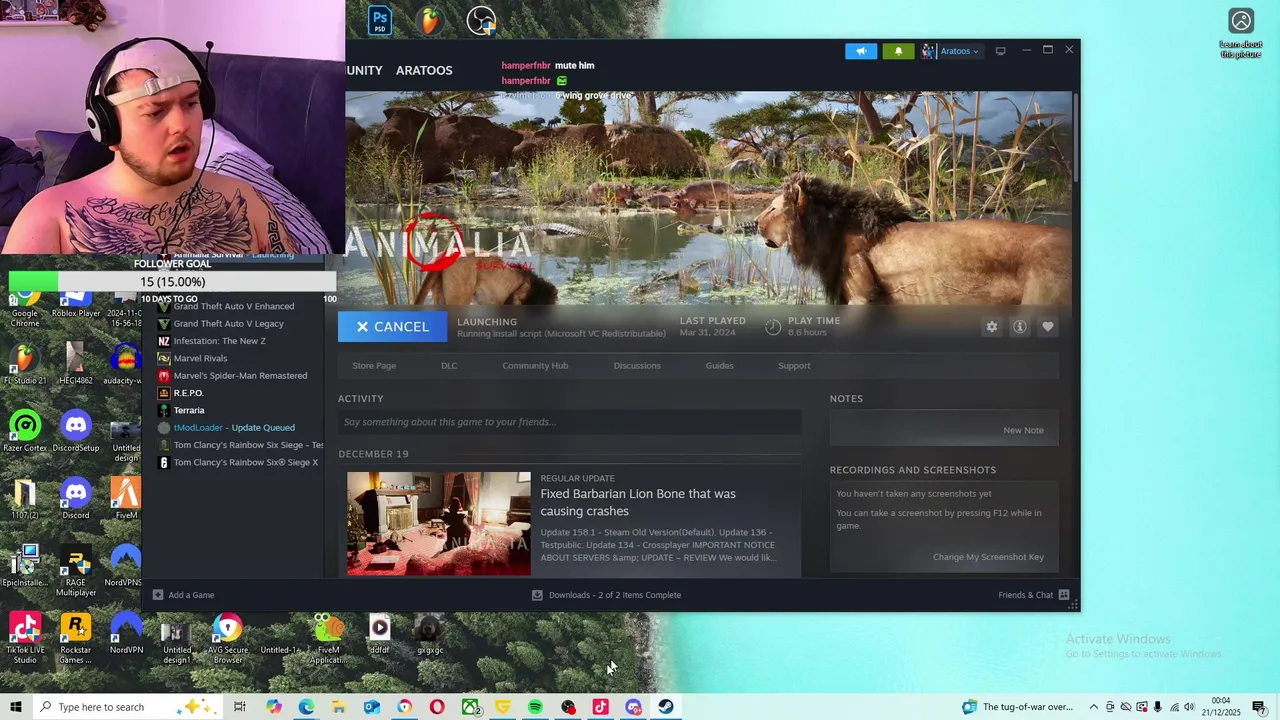Open Razer Cortex desktop shortcut

click(x=25, y=431)
